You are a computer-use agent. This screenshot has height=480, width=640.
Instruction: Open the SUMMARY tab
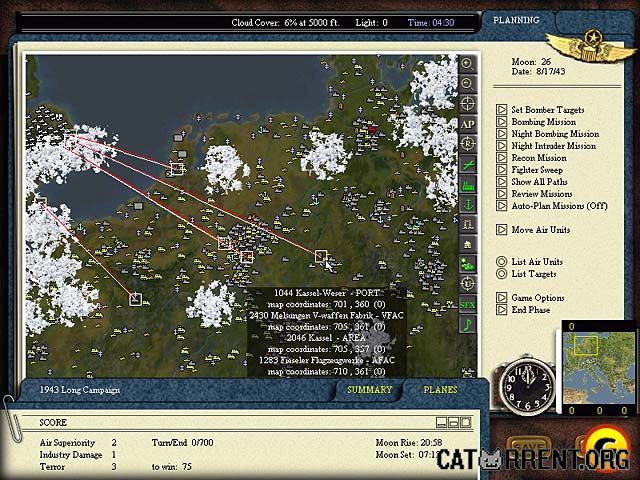tap(369, 390)
